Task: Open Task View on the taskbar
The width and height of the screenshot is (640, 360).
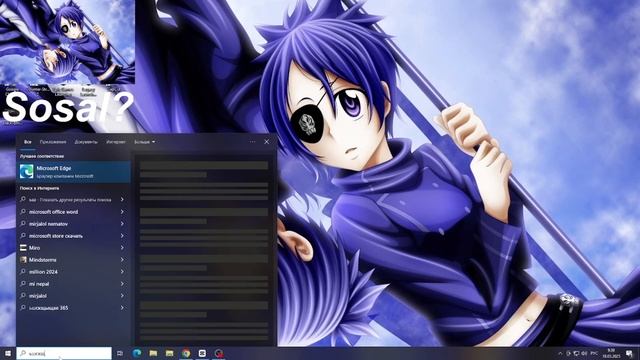Action: click(x=120, y=353)
